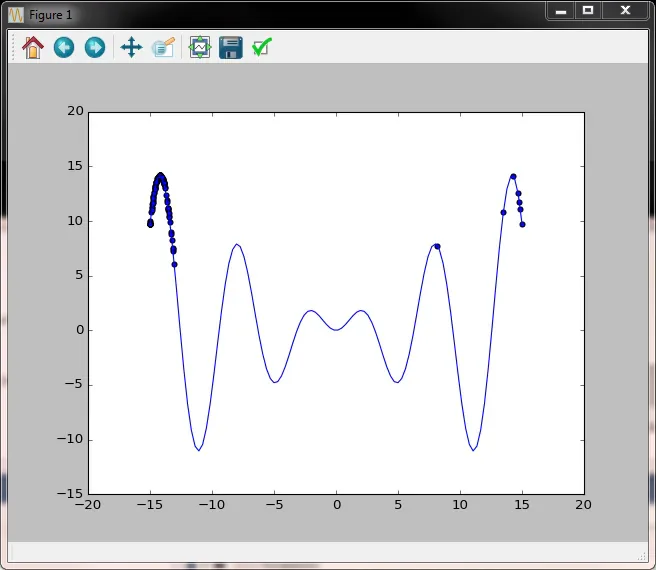Minimize the Figure 1 window
Image resolution: width=656 pixels, height=570 pixels.
coord(561,11)
